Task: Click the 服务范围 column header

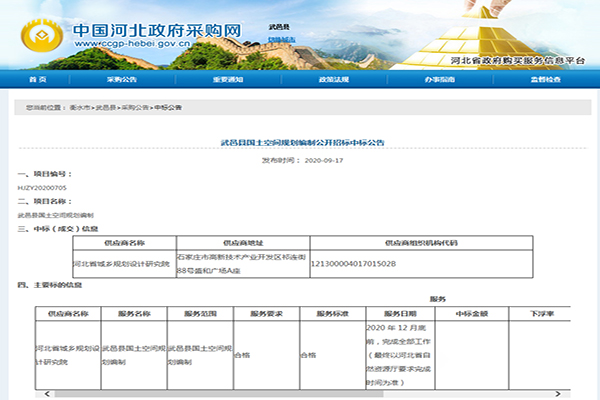Action: [200, 314]
